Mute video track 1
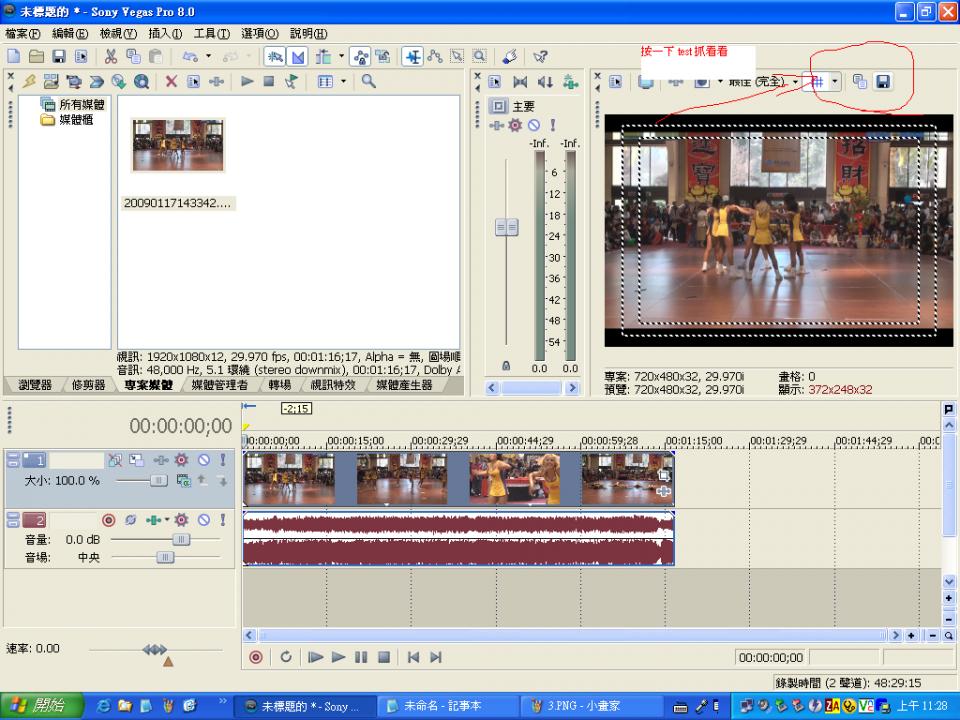 [x=203, y=460]
